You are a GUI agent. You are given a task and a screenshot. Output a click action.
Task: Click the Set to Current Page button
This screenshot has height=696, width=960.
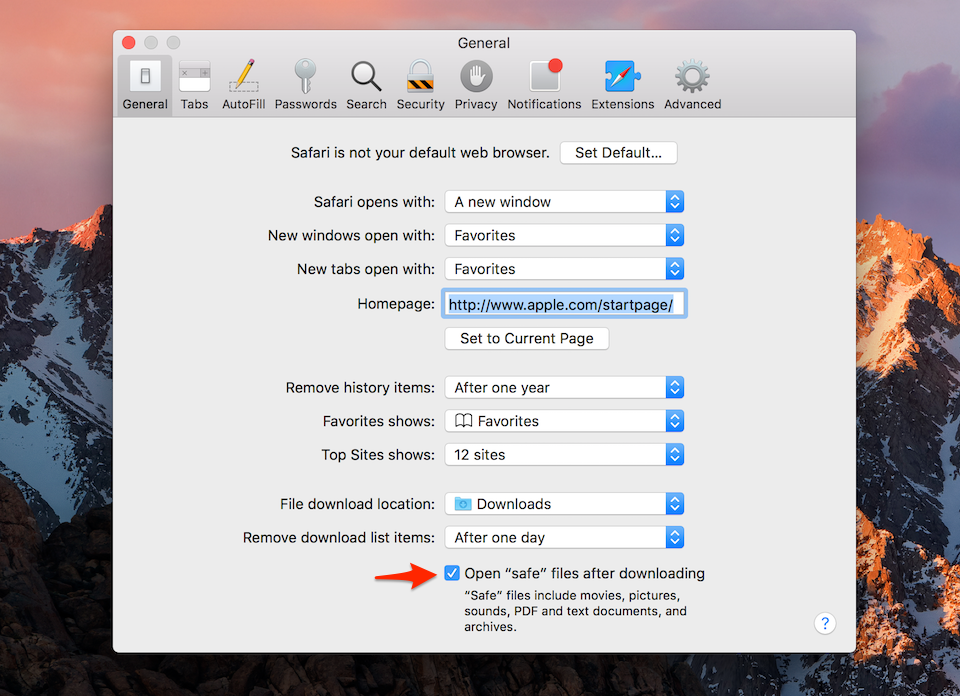[527, 339]
